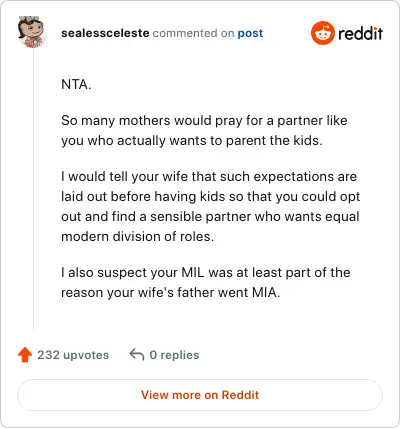Viewport: 400px width, 428px height.
Task: Click the "So many mothers" paragraph
Action: (204, 130)
